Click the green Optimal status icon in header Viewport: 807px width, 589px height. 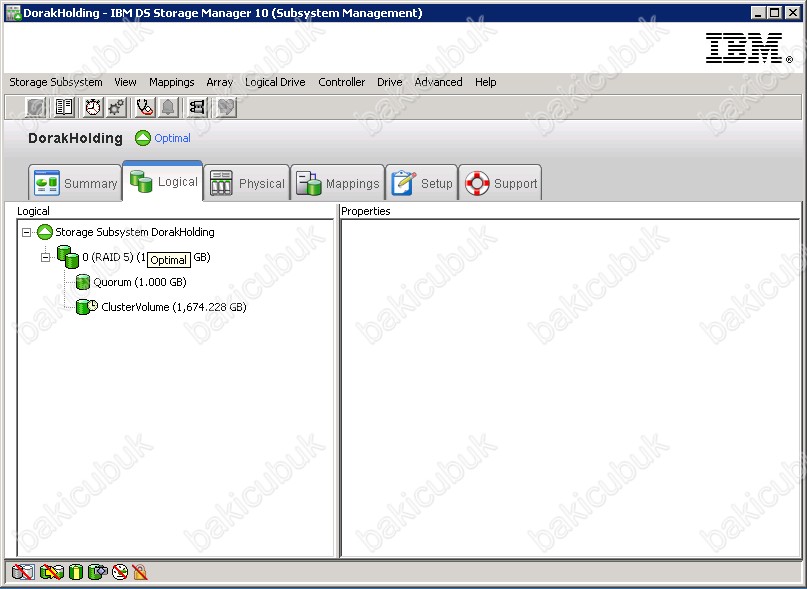pos(143,138)
